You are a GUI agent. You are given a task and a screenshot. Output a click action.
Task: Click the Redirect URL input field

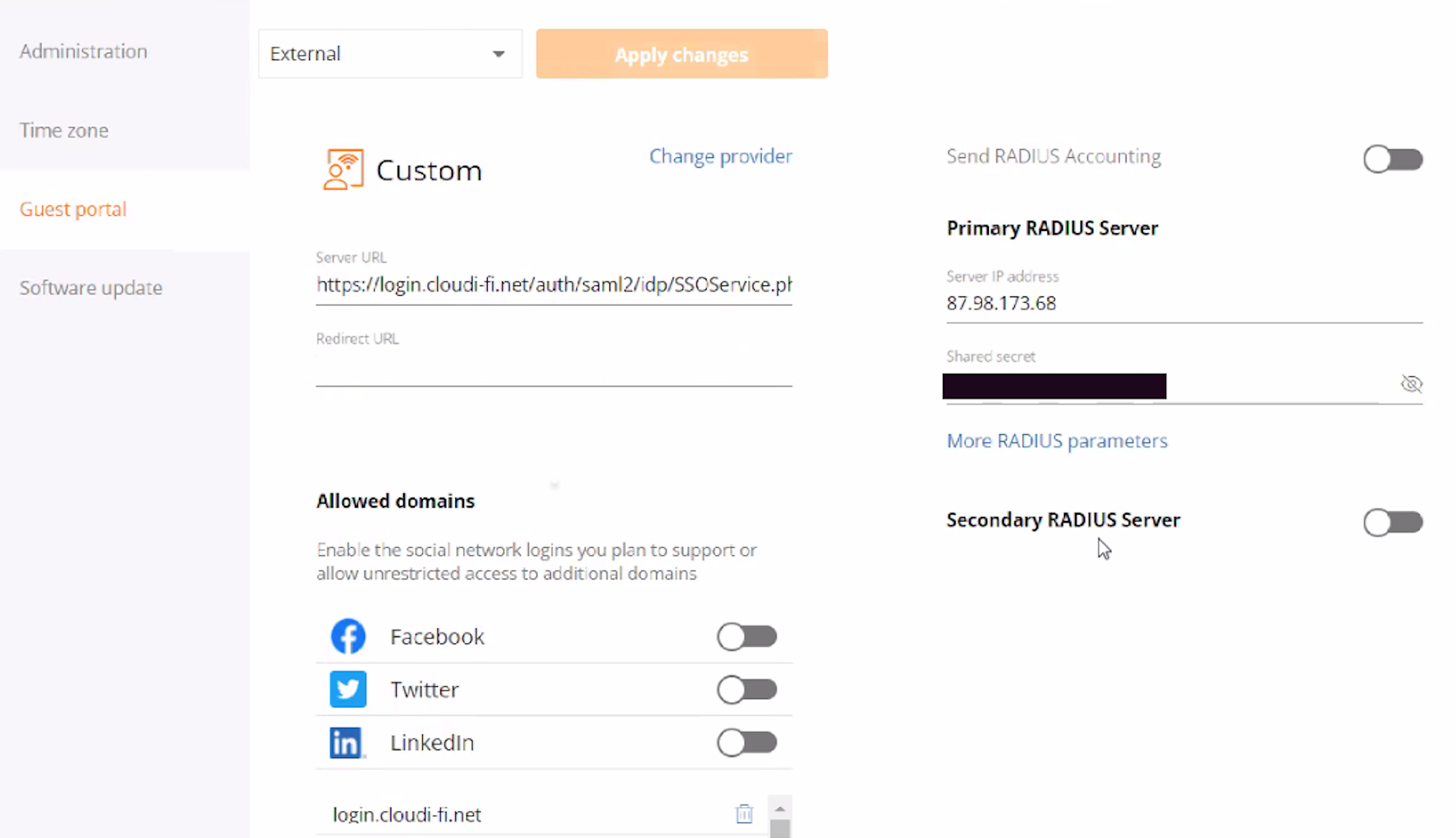(553, 370)
